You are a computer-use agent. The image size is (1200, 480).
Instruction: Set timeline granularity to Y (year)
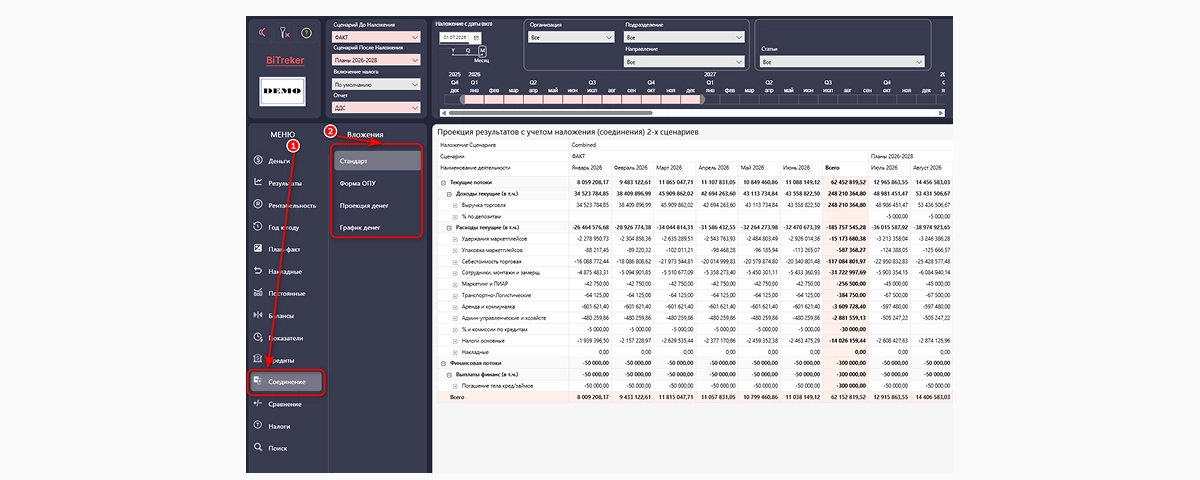(453, 50)
